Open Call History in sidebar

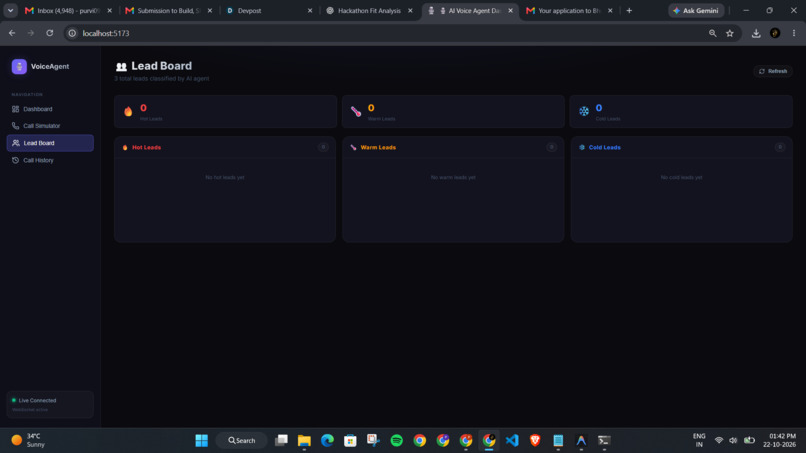(50, 160)
